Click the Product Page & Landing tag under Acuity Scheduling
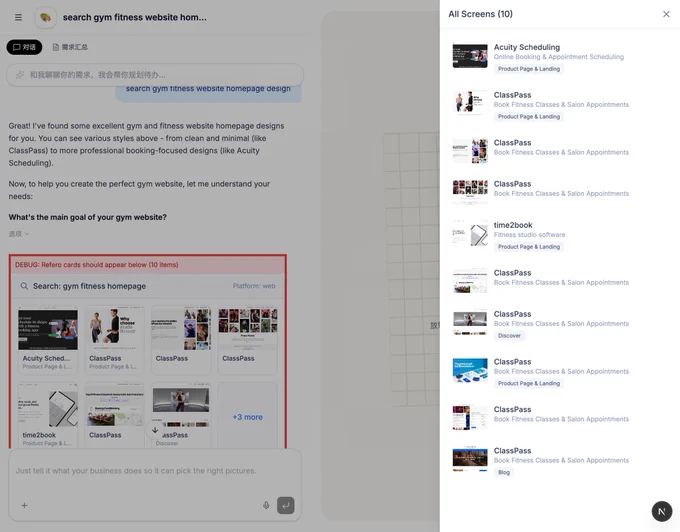Viewport: 680px width, 532px height. tap(529, 69)
